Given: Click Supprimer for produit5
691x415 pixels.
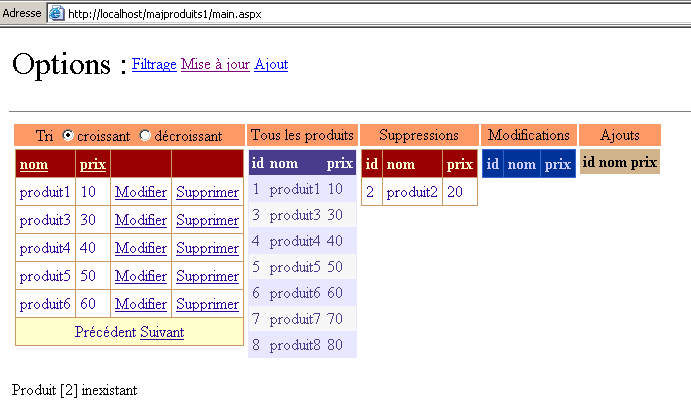Looking at the screenshot, I should point(207,276).
